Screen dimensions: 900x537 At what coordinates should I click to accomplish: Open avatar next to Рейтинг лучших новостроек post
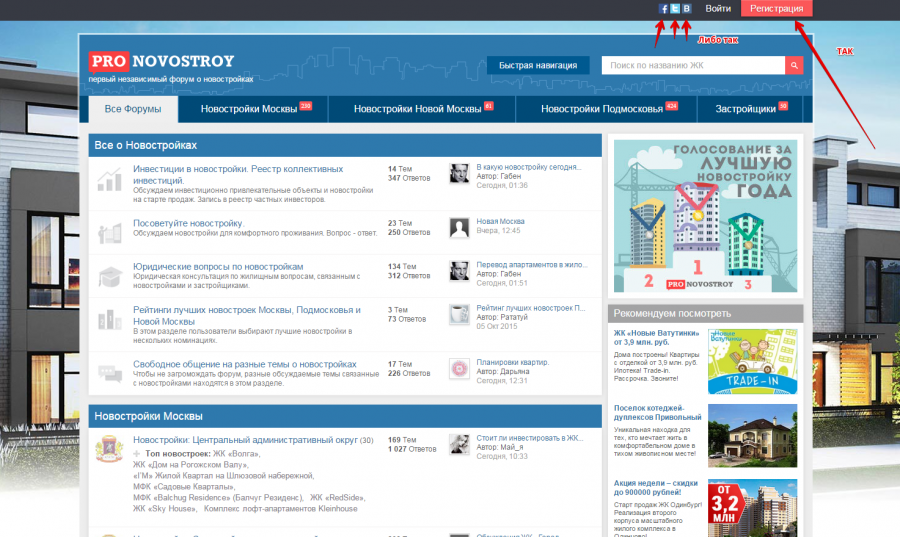[x=459, y=314]
